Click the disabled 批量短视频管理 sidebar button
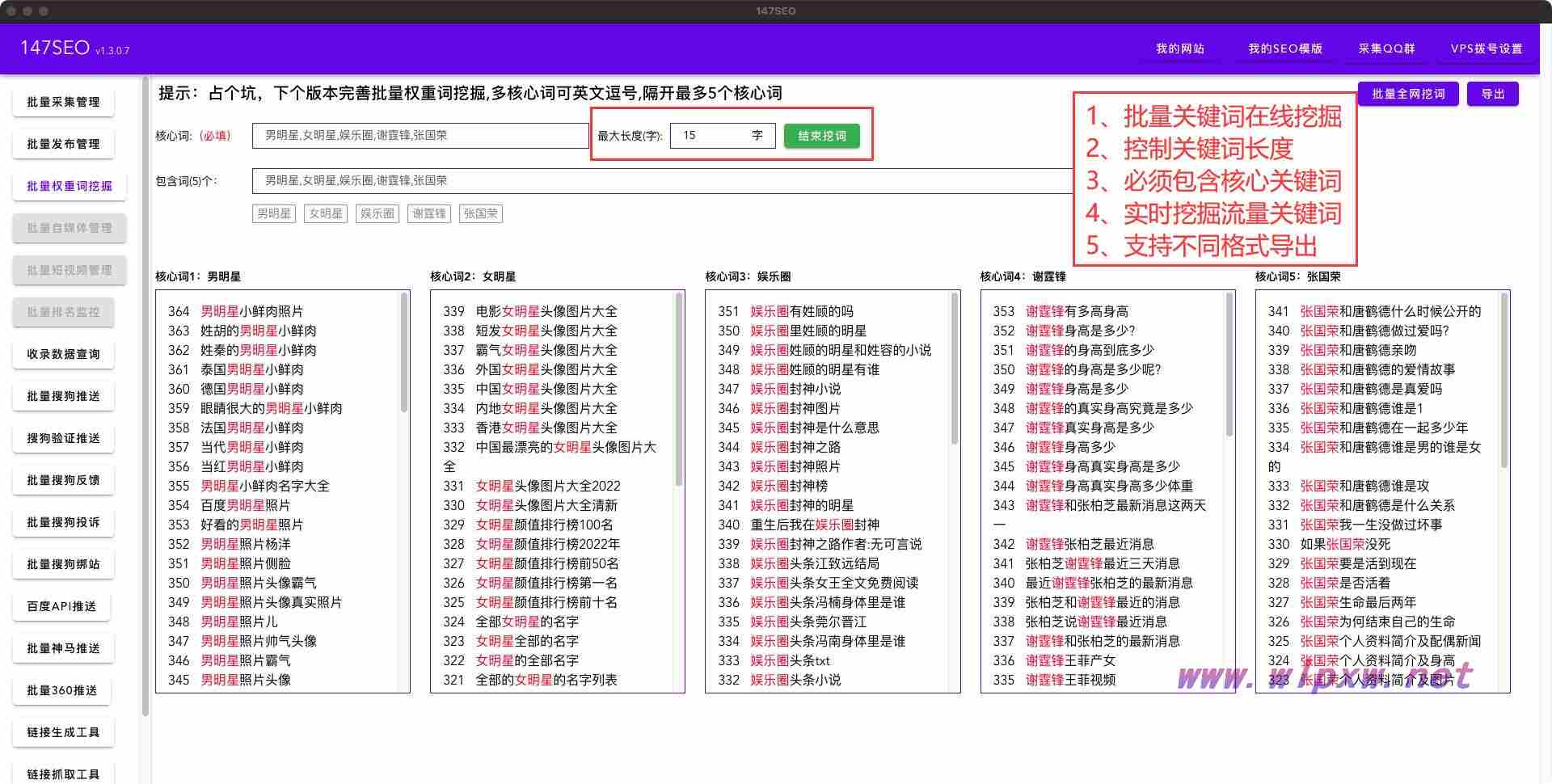 70,270
